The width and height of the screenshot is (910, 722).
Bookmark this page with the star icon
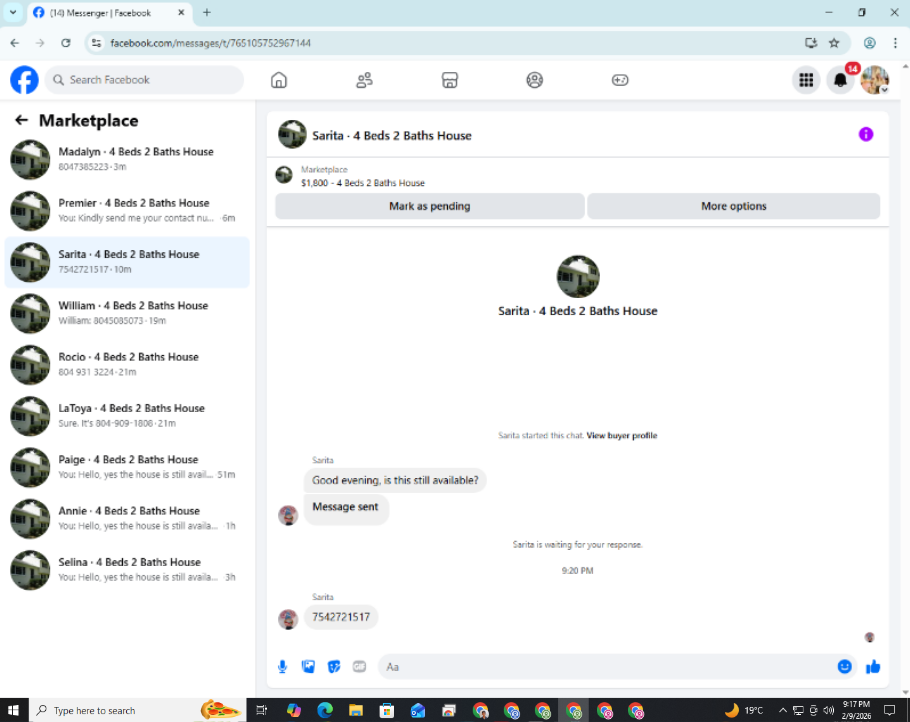[x=834, y=43]
